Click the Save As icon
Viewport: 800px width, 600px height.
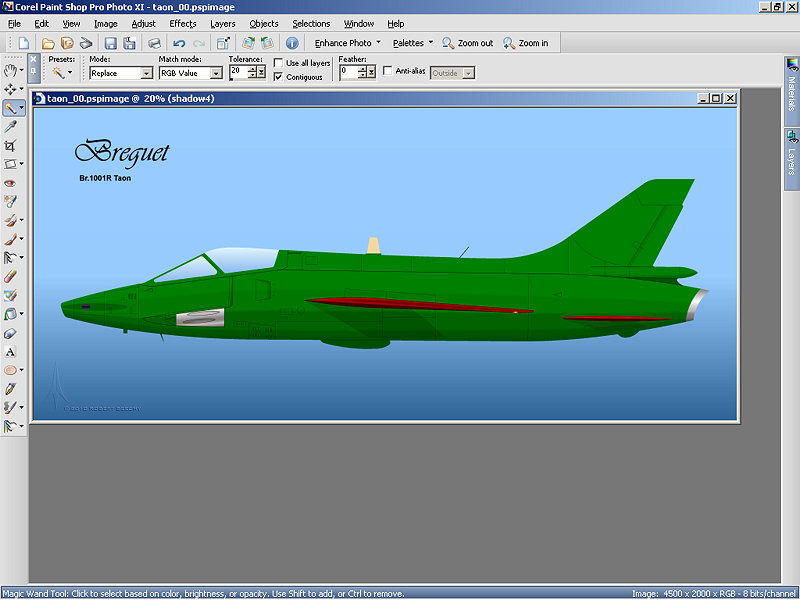tap(130, 43)
